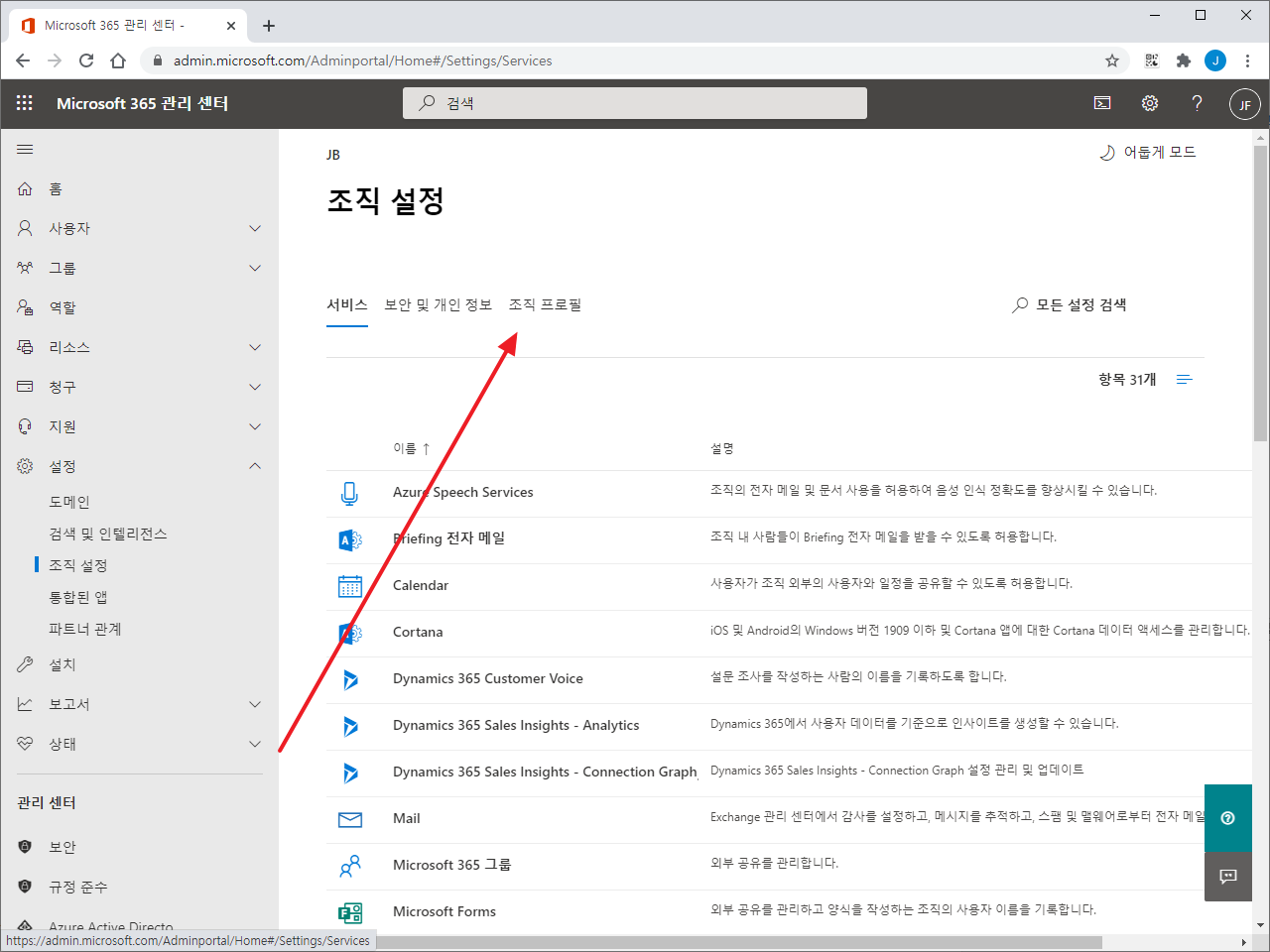Viewport: 1270px width, 952px height.
Task: Collapse the 설정 navigation section
Action: click(255, 466)
